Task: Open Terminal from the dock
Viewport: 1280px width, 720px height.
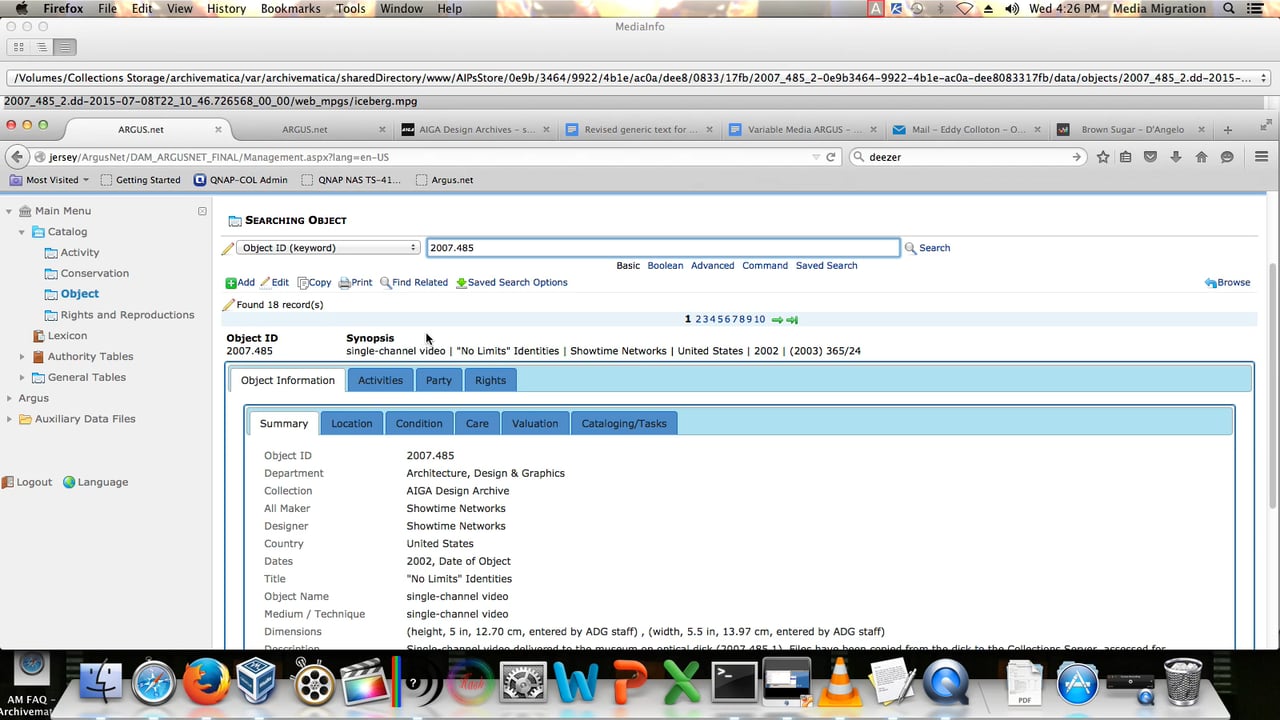Action: (733, 684)
